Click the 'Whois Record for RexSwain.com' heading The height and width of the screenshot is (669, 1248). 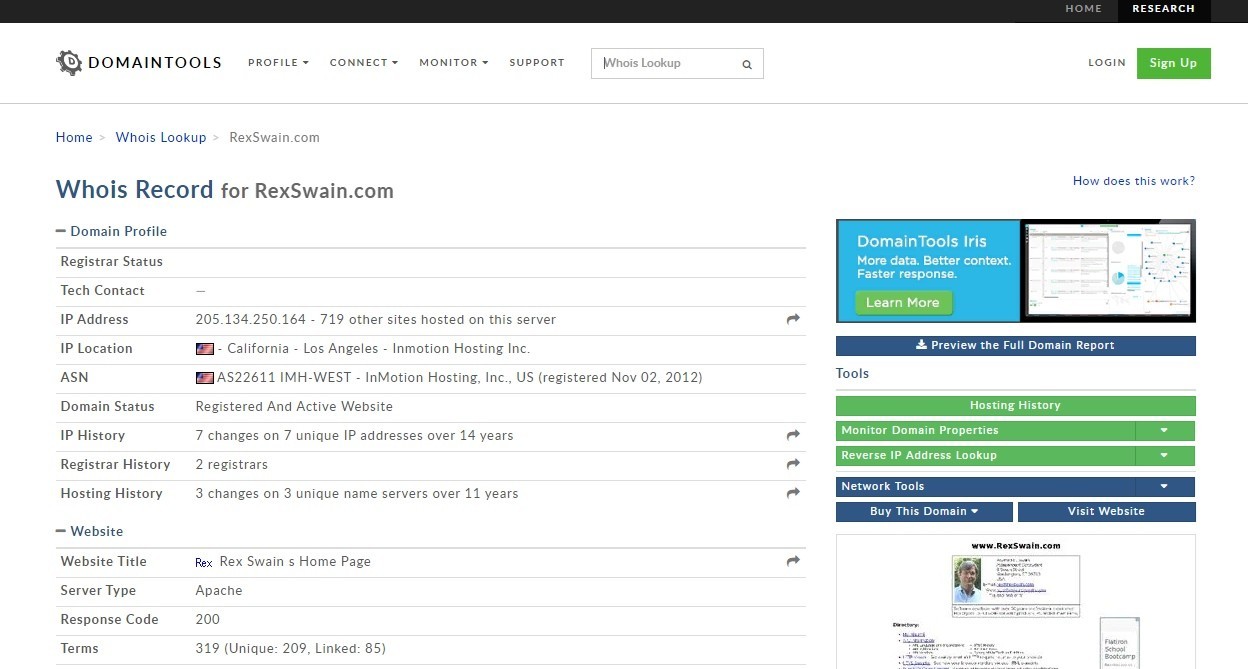pyautogui.click(x=225, y=190)
